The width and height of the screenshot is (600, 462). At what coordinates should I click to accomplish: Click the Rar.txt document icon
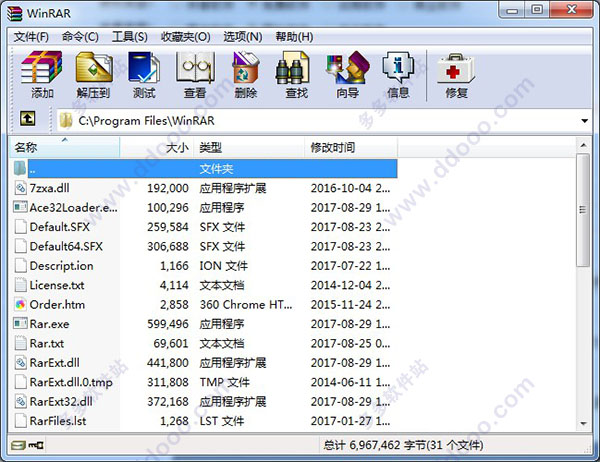coord(20,343)
